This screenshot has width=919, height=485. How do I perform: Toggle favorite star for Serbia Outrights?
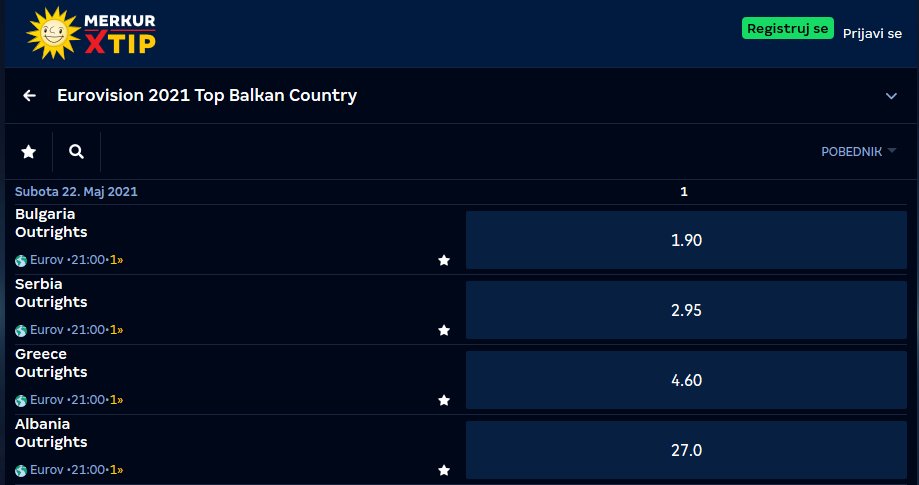tap(444, 330)
